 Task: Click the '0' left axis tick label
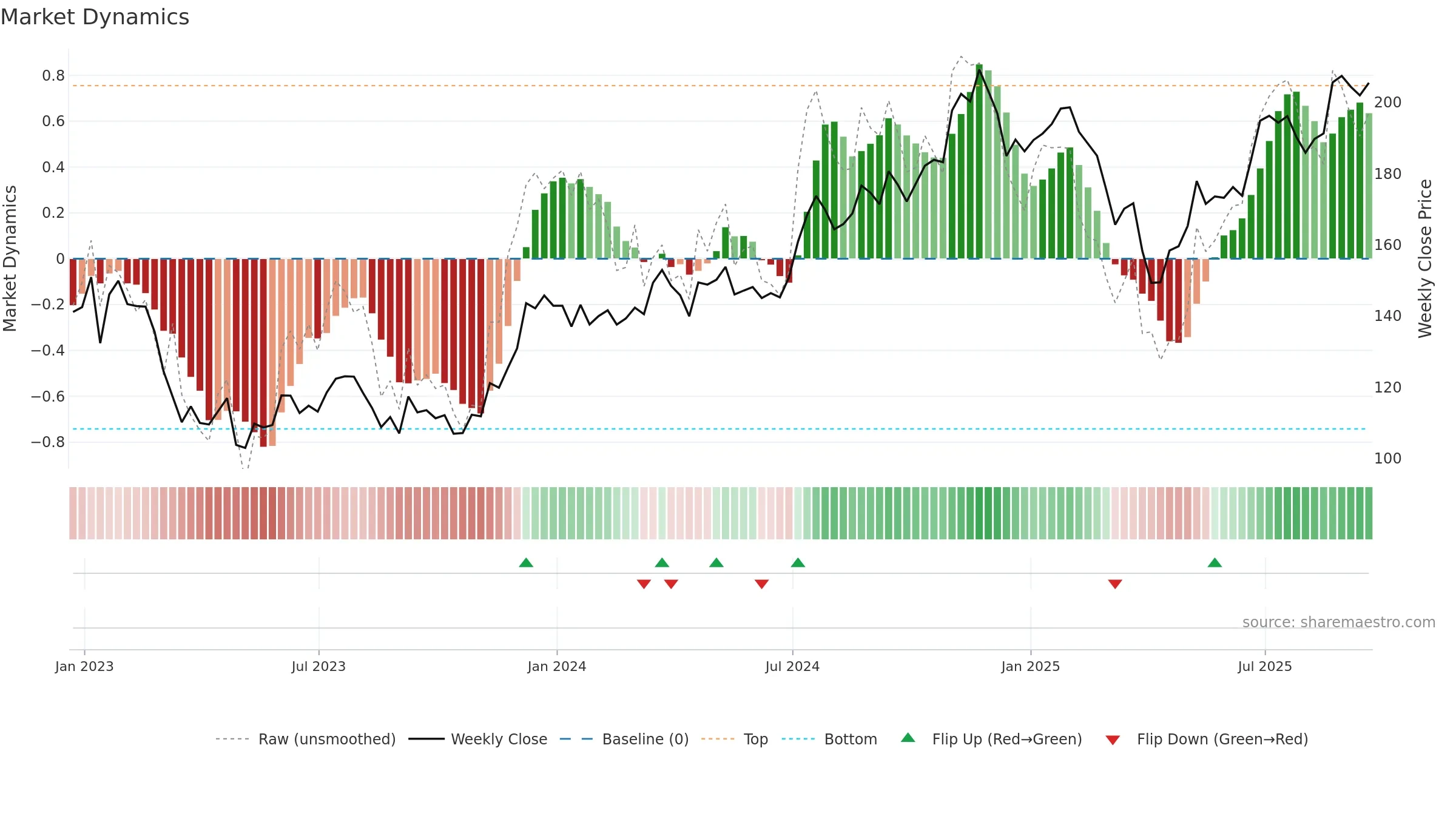[x=60, y=259]
